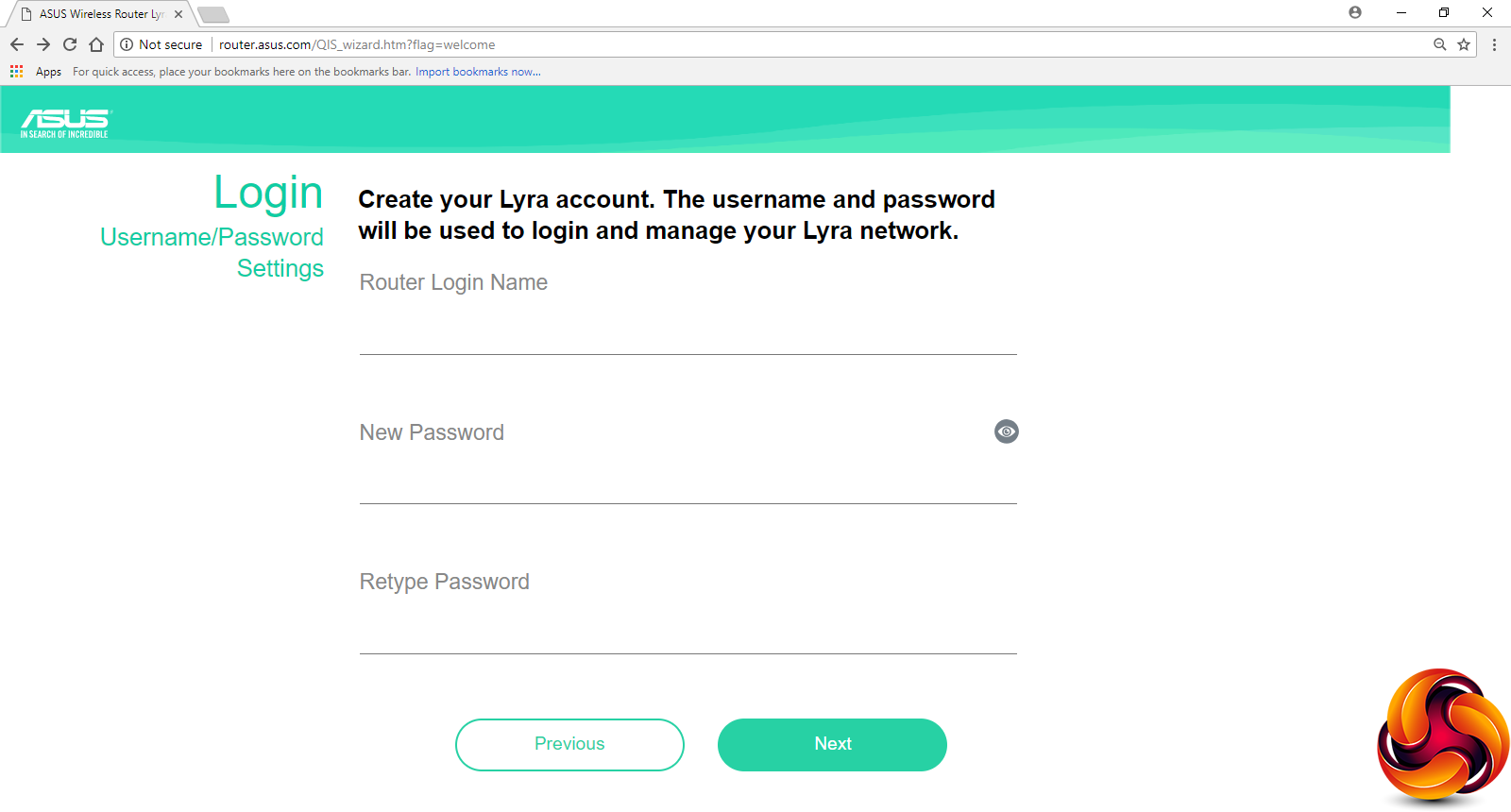Image resolution: width=1511 pixels, height=812 pixels.
Task: Open the Chrome three-dot menu
Action: pos(1494,44)
